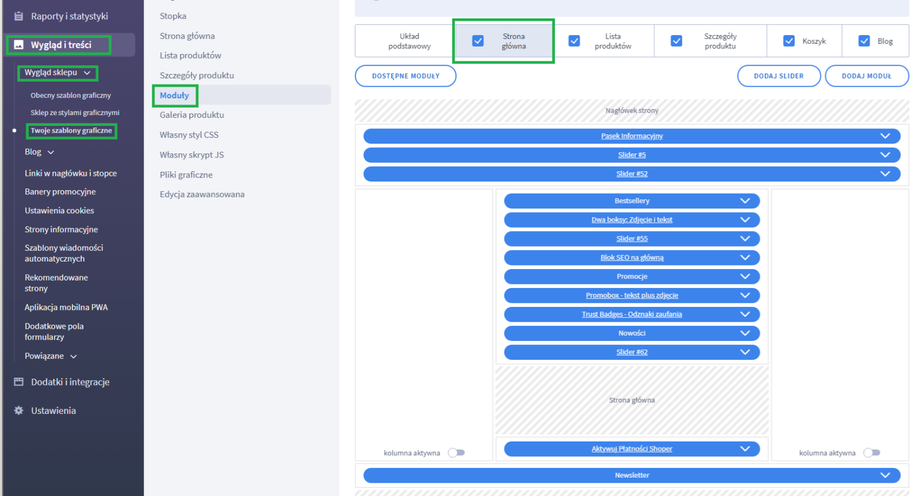Open the Blok SEO na główną link
The height and width of the screenshot is (496, 920).
(632, 257)
